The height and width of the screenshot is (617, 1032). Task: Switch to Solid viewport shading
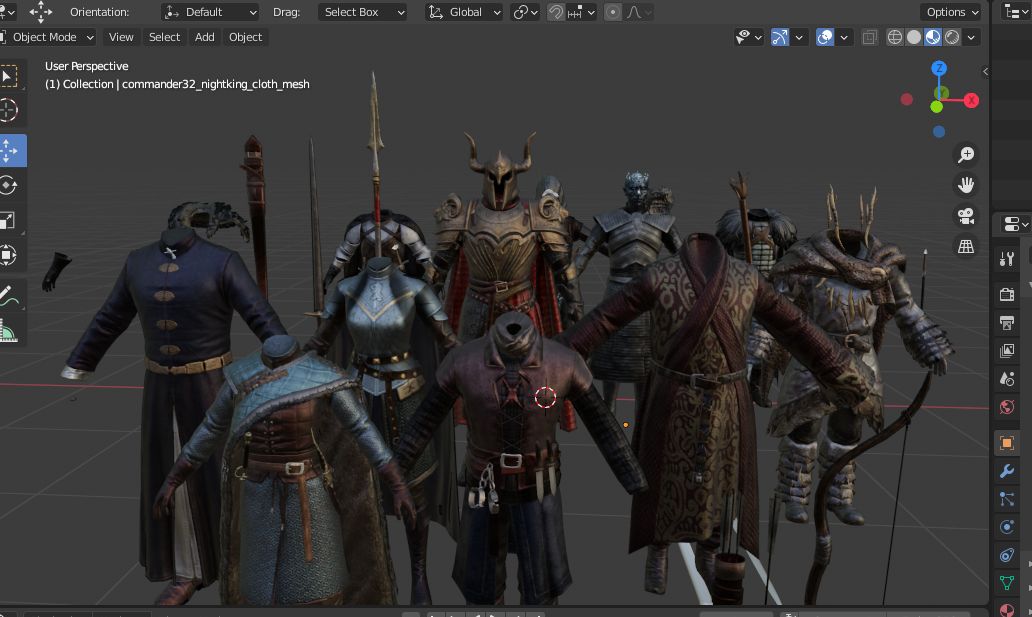(914, 38)
